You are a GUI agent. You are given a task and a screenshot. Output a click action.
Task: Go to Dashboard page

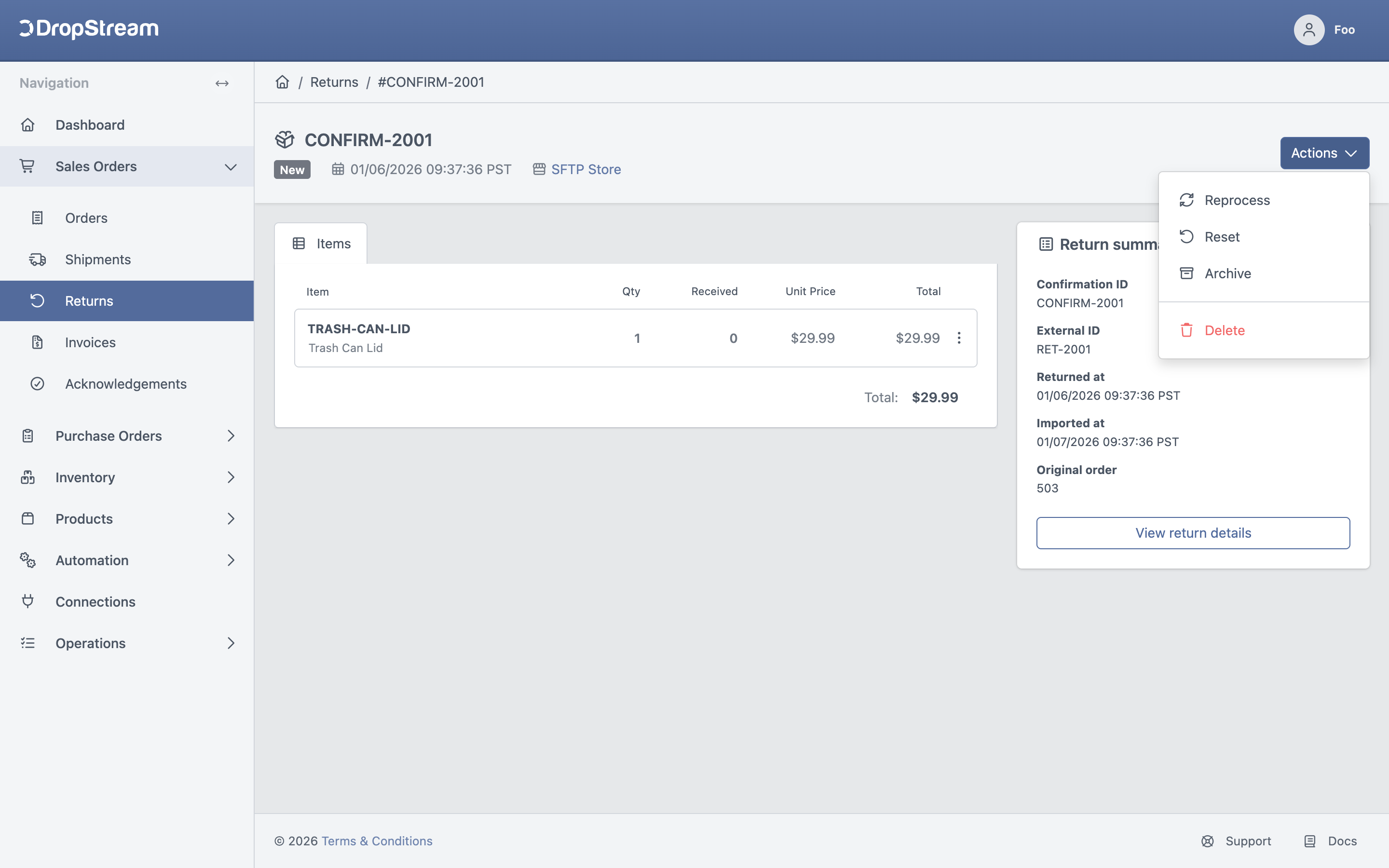pos(127,124)
